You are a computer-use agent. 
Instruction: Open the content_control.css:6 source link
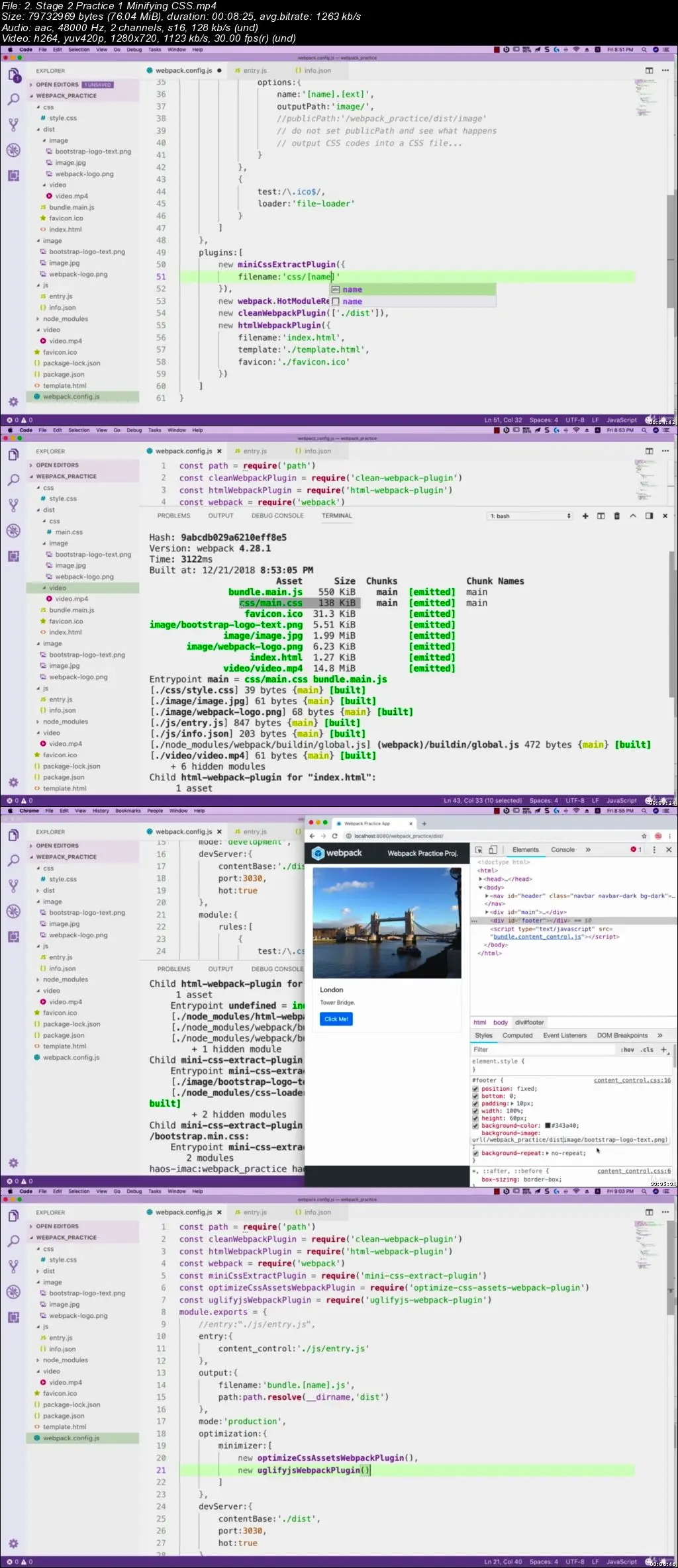634,1171
